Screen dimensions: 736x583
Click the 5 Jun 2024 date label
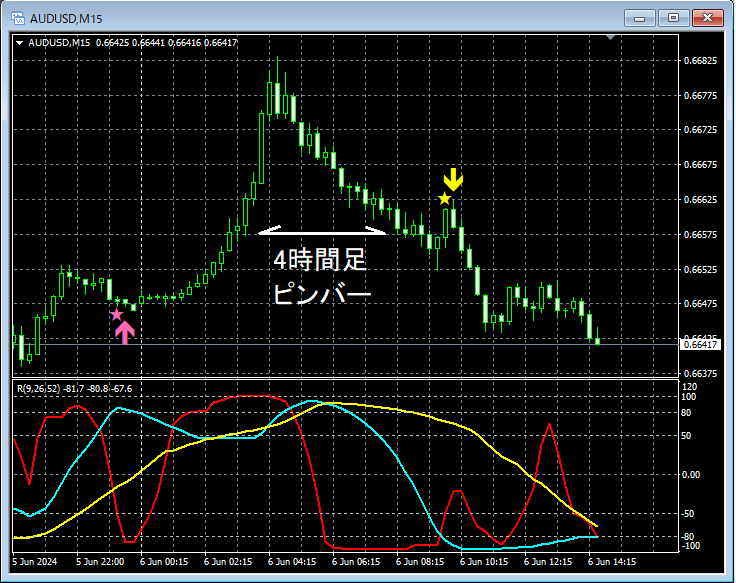tap(35, 562)
